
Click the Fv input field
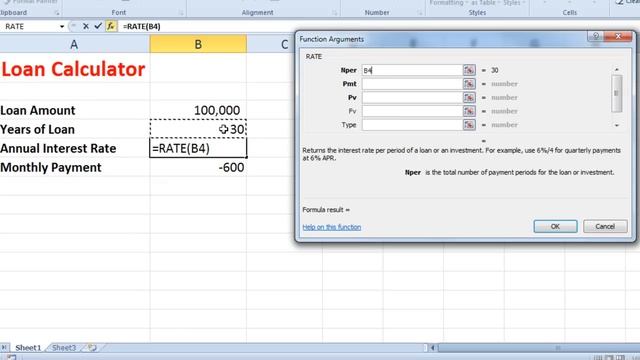[x=412, y=111]
